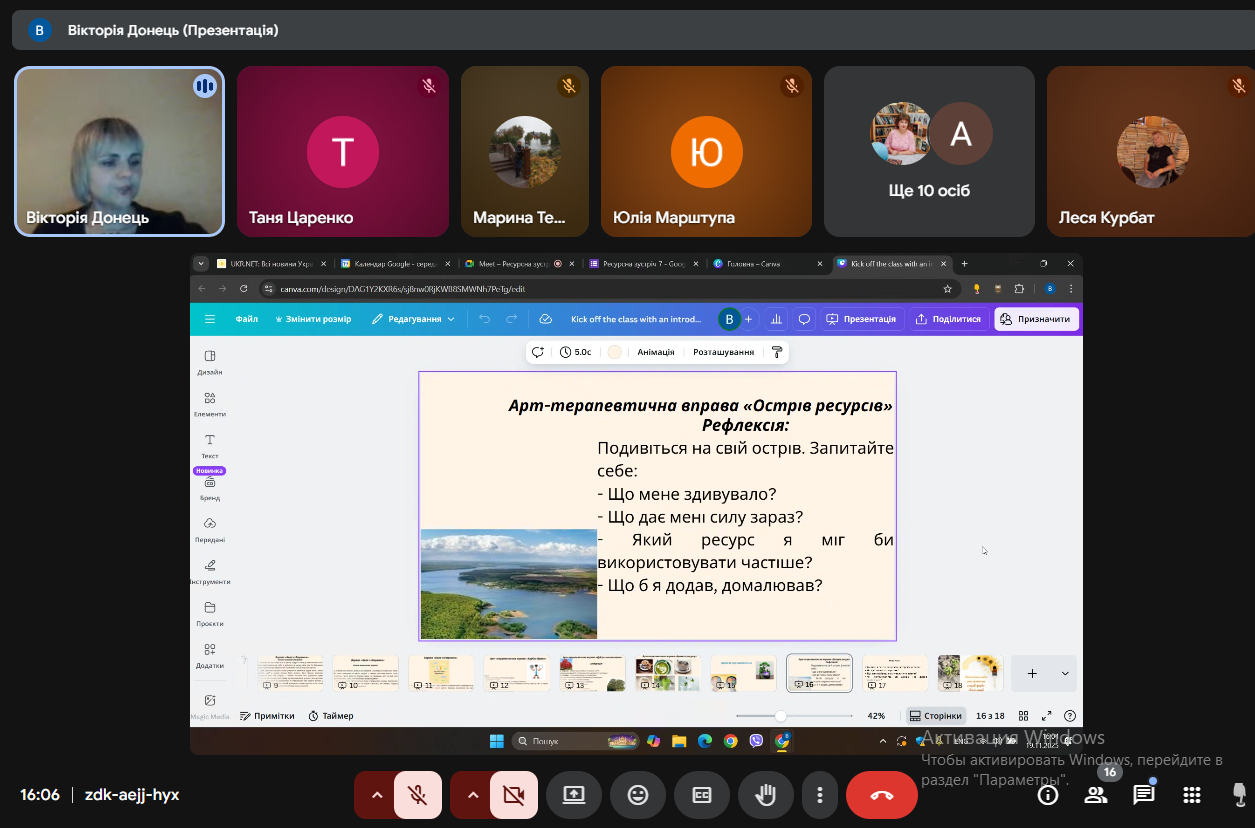Select Юлія Марштупа participant tile
Viewport: 1255px width, 828px height.
coord(706,151)
